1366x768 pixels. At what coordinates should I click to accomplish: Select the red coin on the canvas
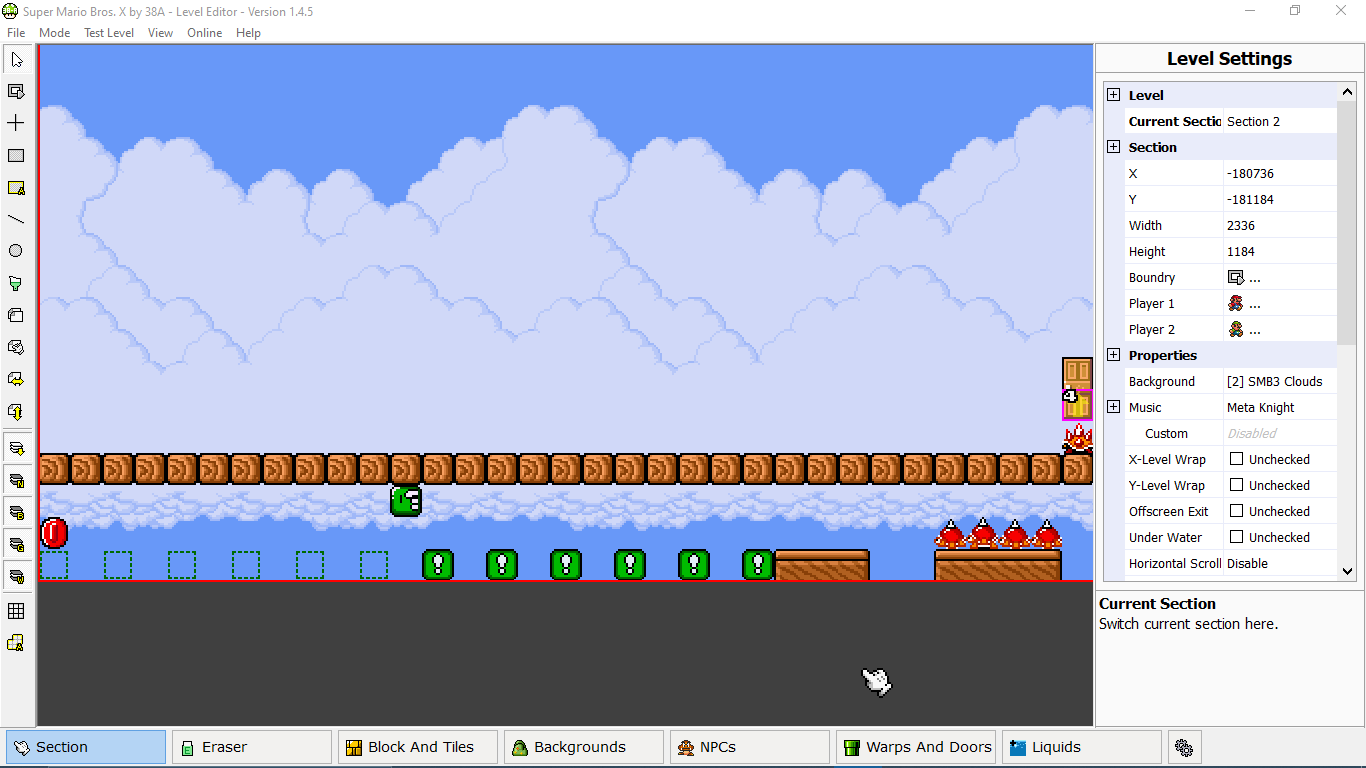[54, 533]
